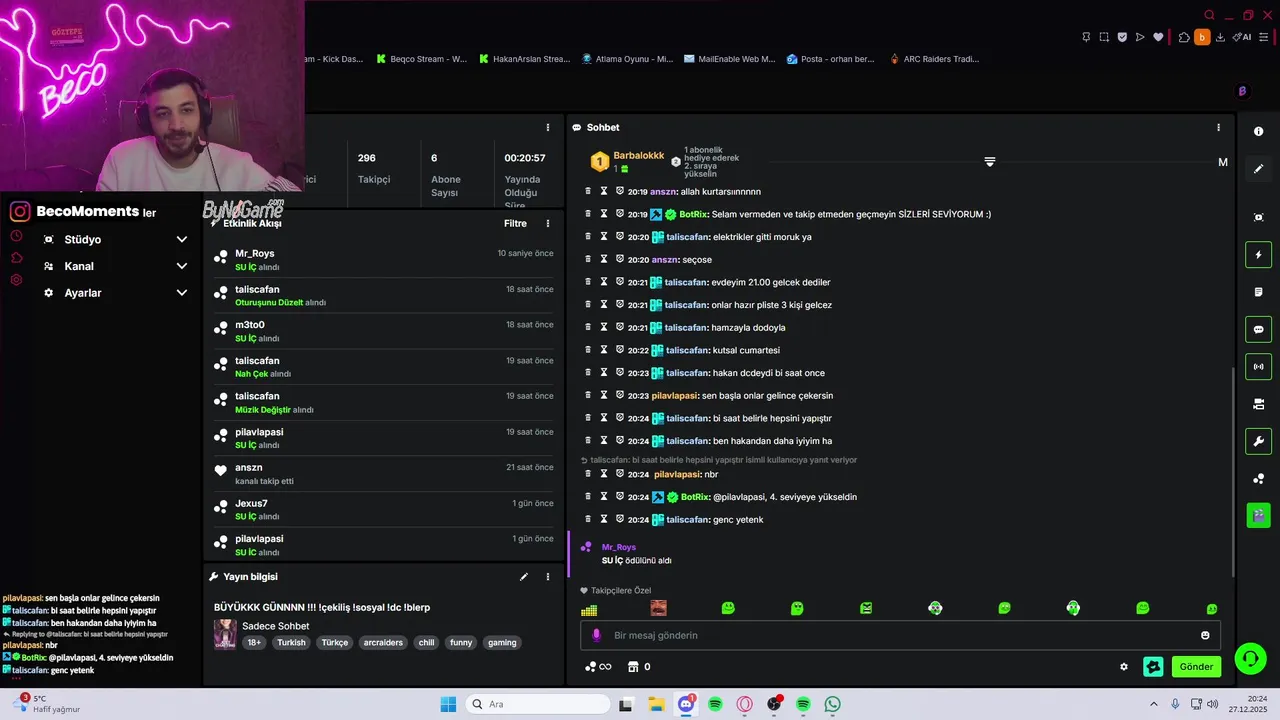Switch to HakanArslan Strea... tab
Screen dimensions: 1280x720
pyautogui.click(x=523, y=59)
